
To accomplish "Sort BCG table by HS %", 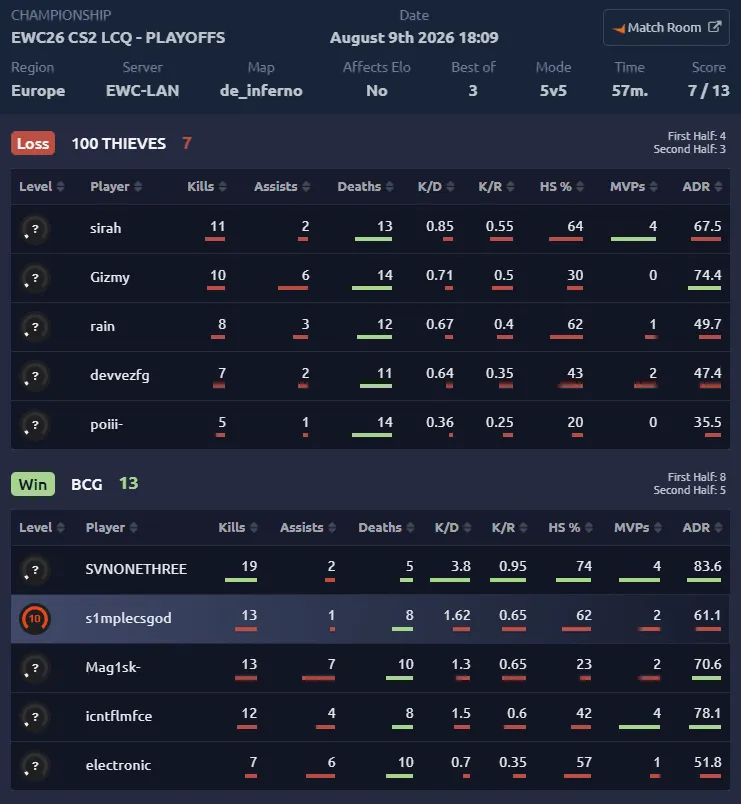I will tap(570, 528).
